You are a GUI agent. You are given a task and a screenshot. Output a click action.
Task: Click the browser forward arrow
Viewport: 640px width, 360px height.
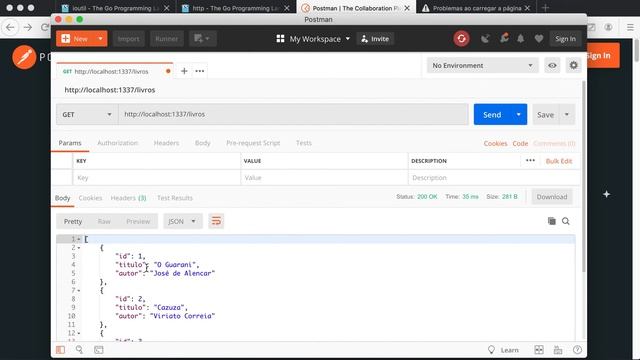28,27
